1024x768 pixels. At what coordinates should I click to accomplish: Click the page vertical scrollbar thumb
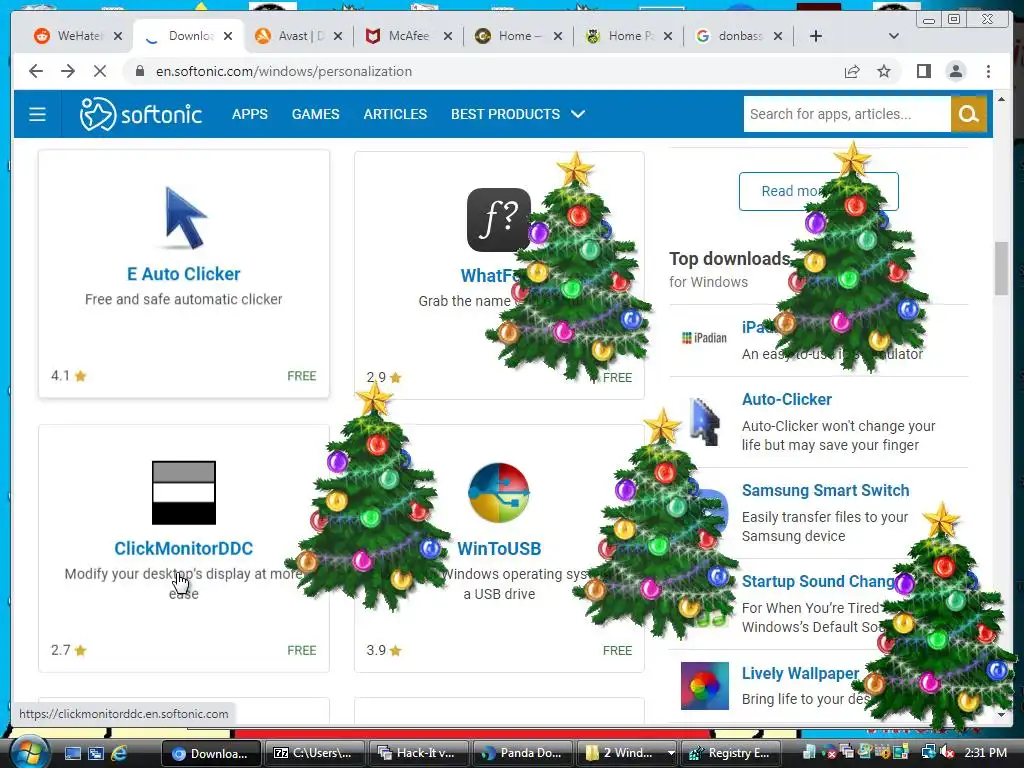pos(1001,268)
